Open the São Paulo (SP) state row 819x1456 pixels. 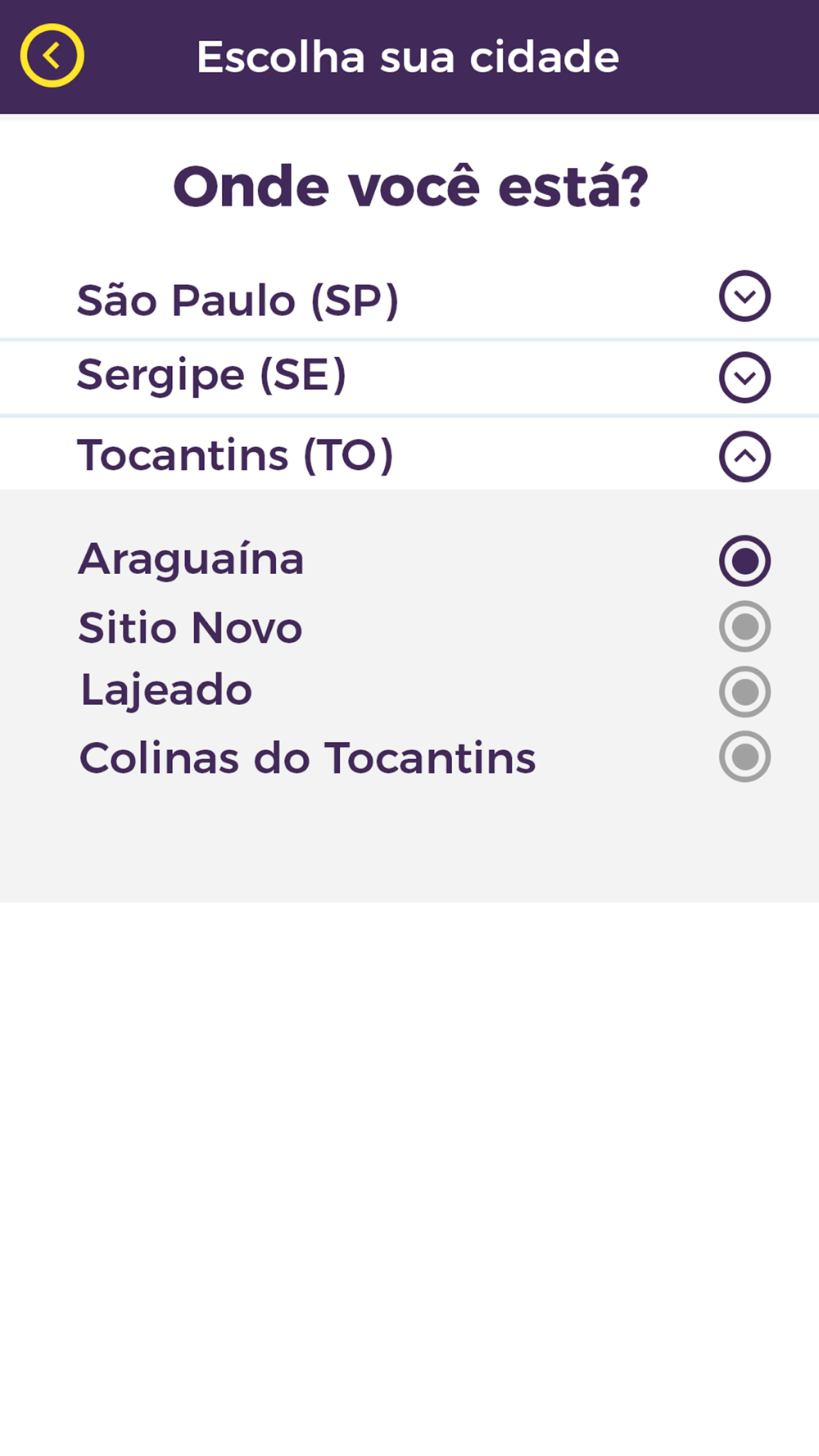[238, 300]
